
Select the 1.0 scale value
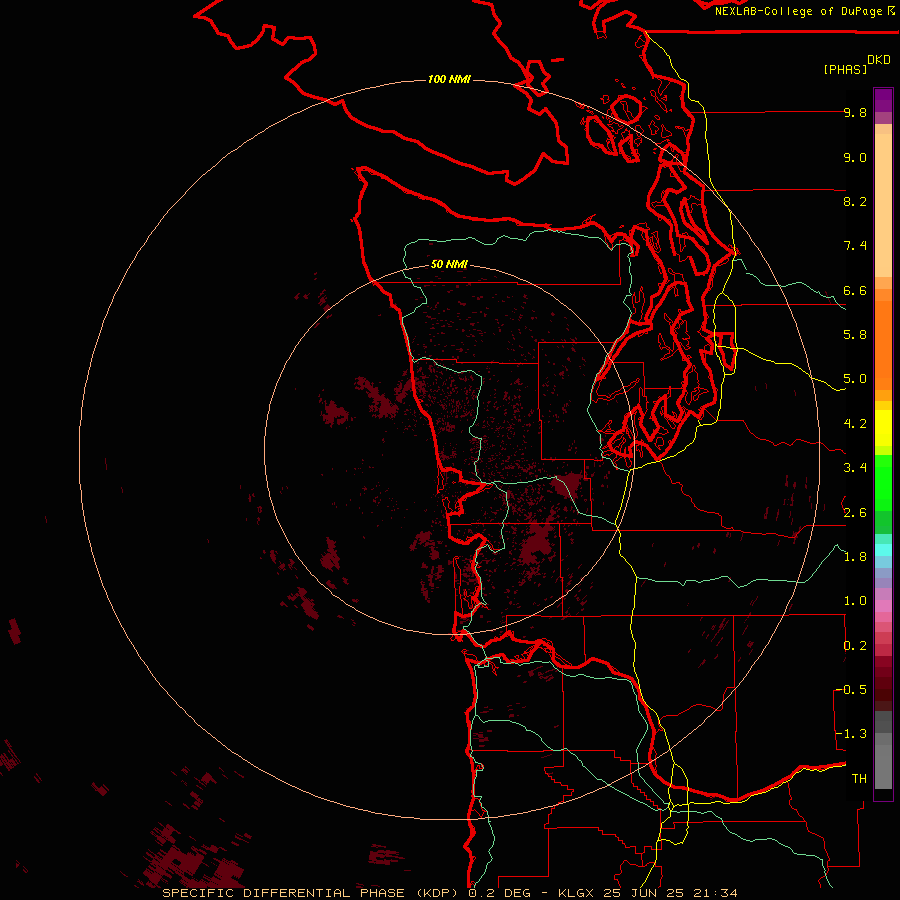click(855, 601)
